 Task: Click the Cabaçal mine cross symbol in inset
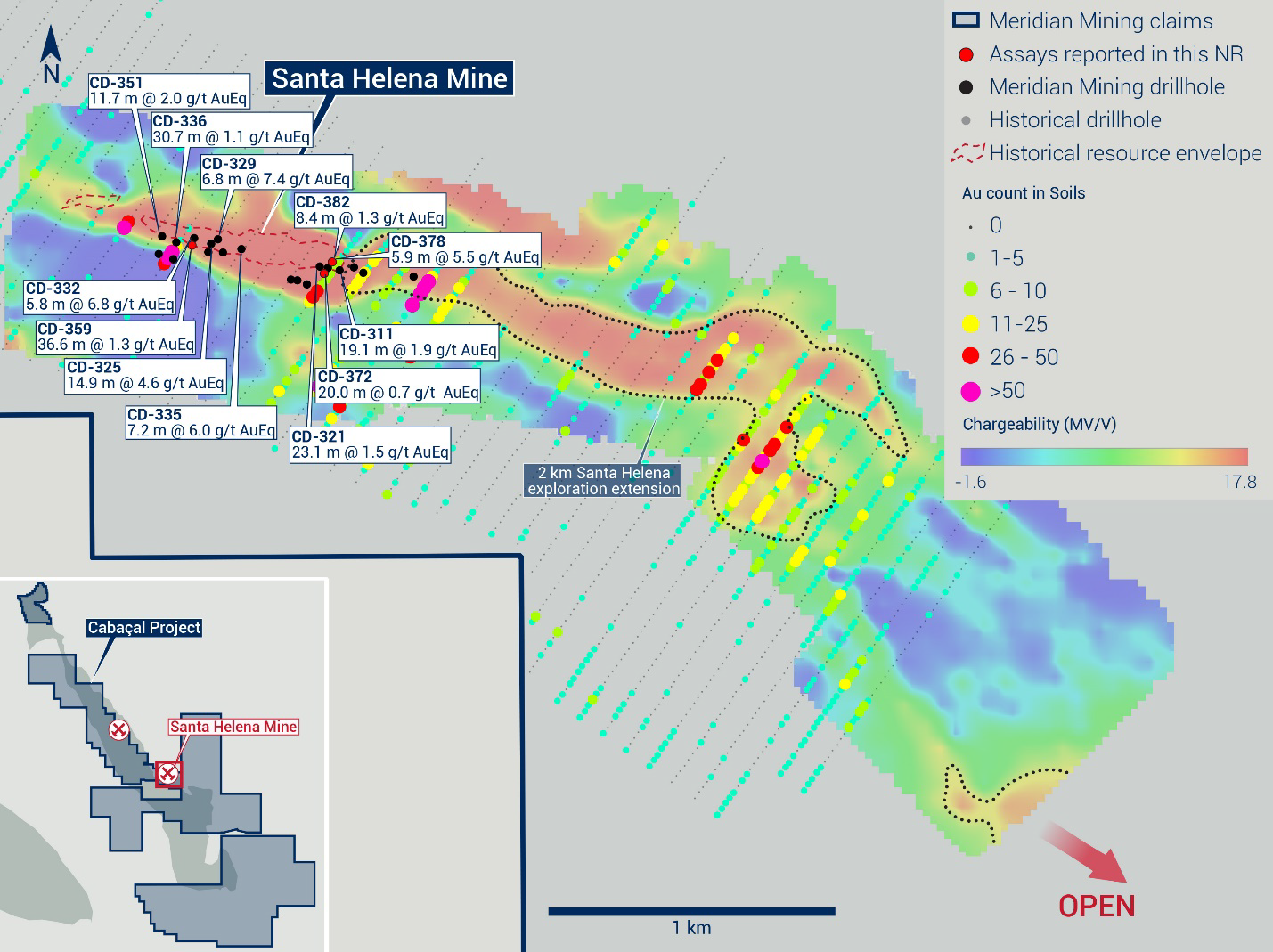[118, 730]
